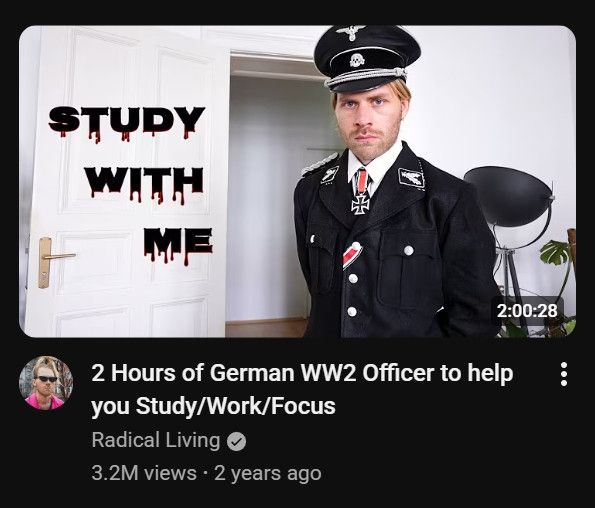
Task: Click the "2 years ago" upload date
Action: click(268, 473)
